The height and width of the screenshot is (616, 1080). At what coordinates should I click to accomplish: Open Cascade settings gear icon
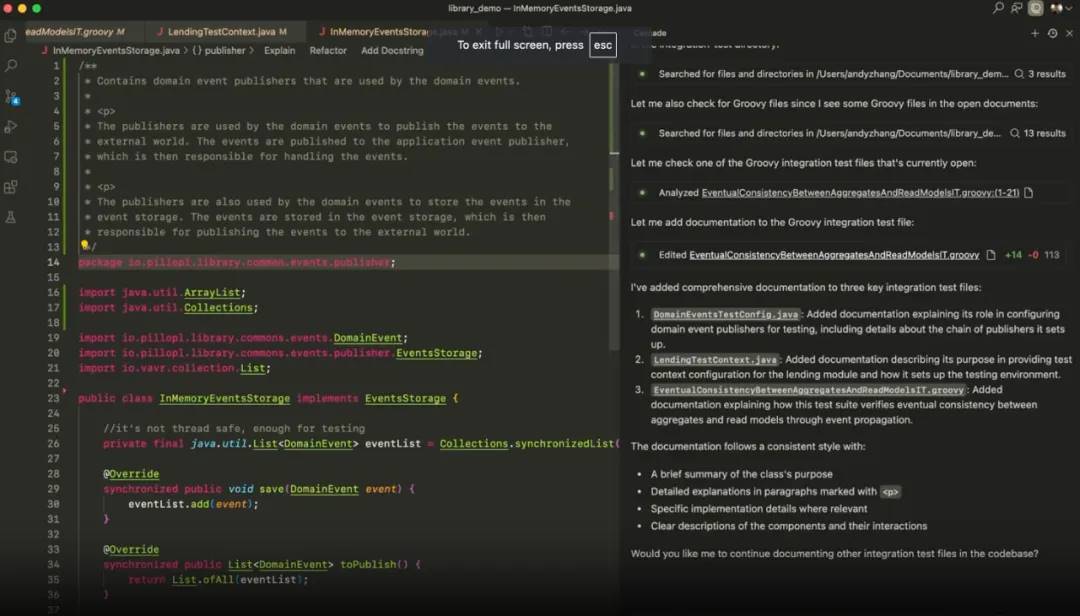point(1053,33)
